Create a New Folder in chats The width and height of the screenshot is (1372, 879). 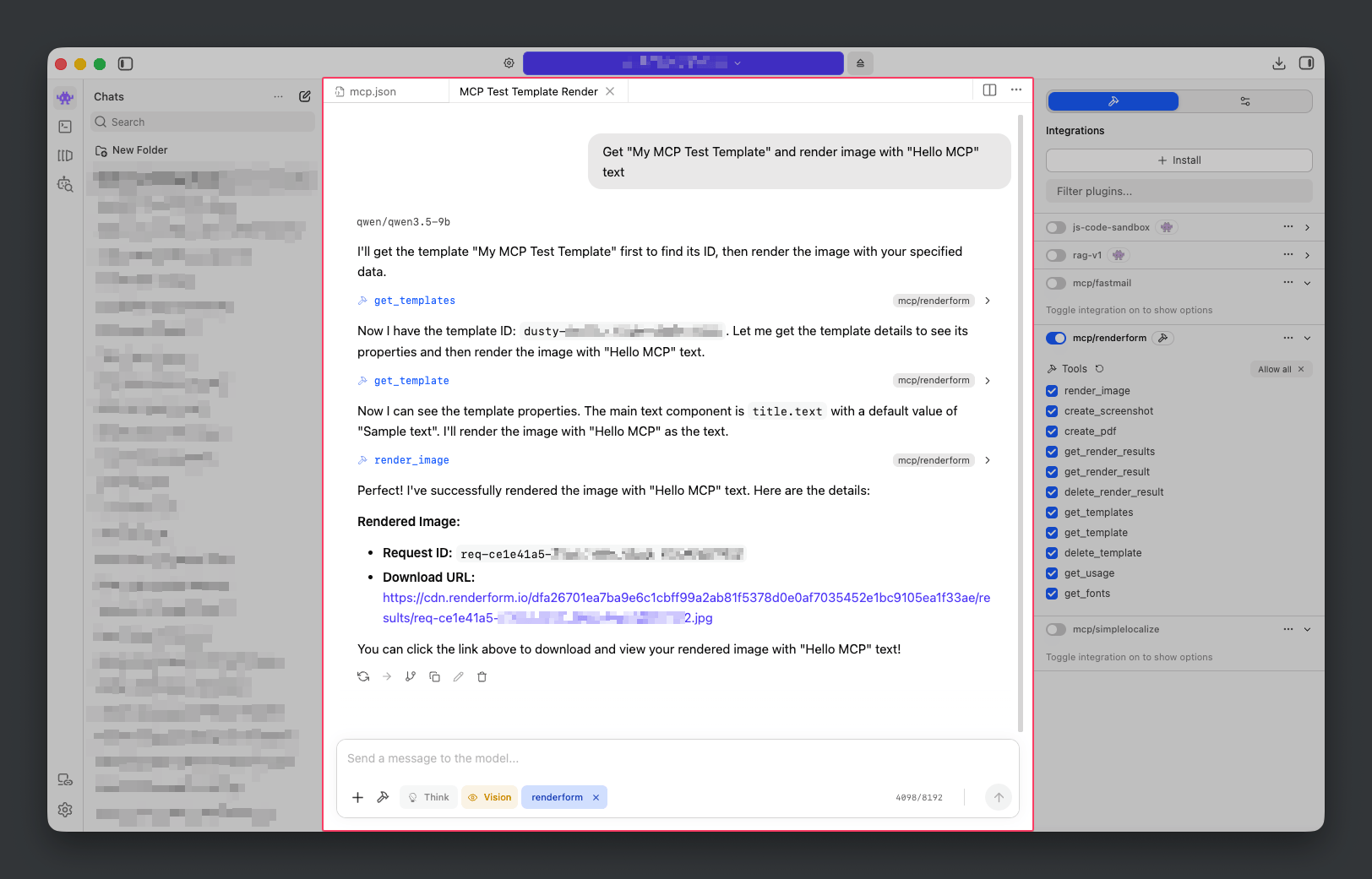[132, 150]
